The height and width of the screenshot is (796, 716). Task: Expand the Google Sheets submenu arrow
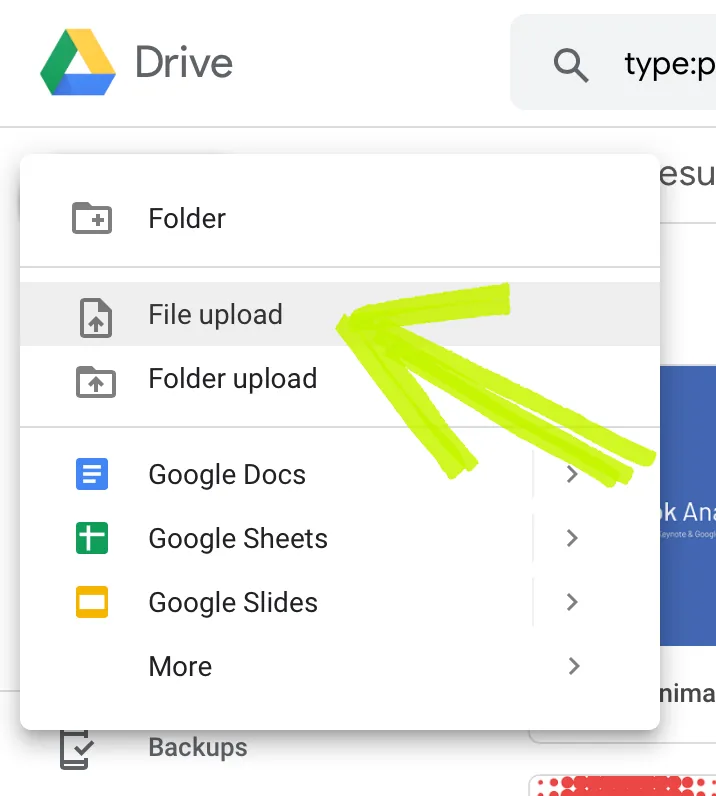coord(572,538)
